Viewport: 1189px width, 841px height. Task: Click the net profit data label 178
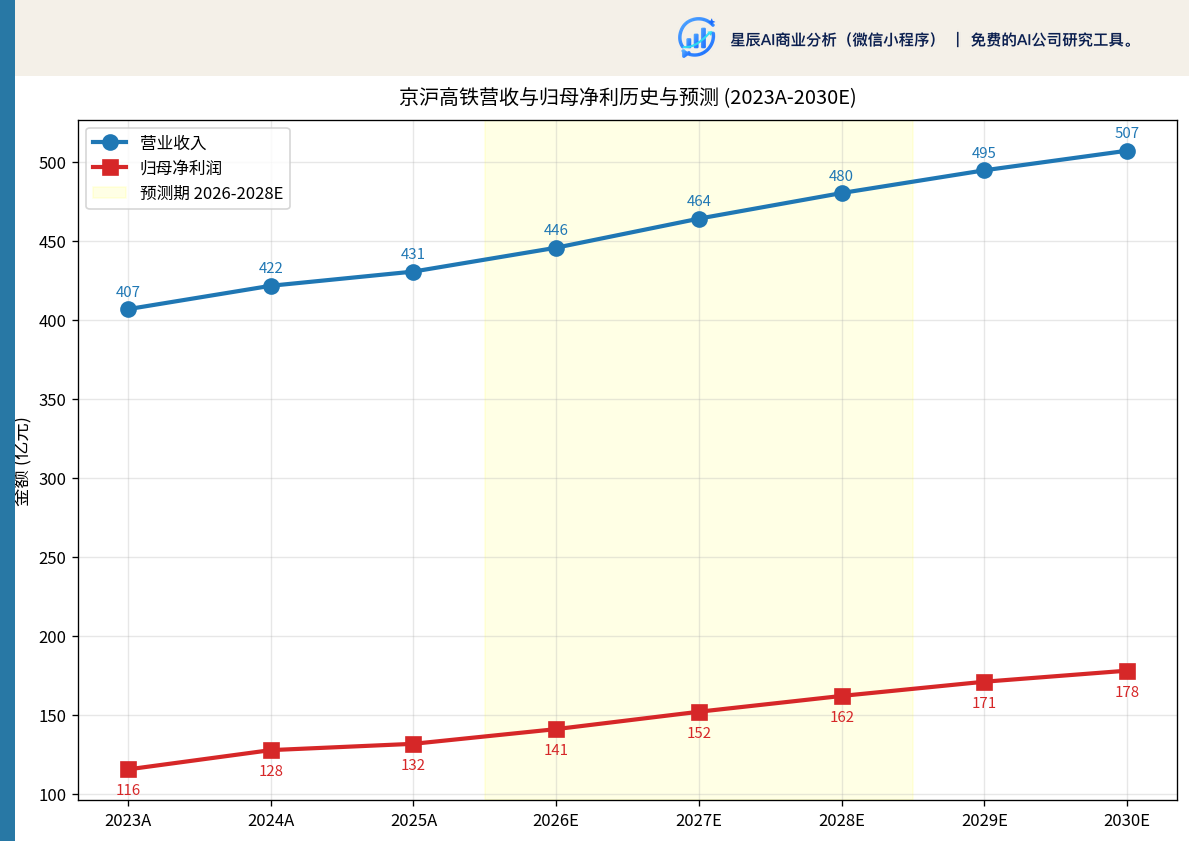[x=1127, y=692]
